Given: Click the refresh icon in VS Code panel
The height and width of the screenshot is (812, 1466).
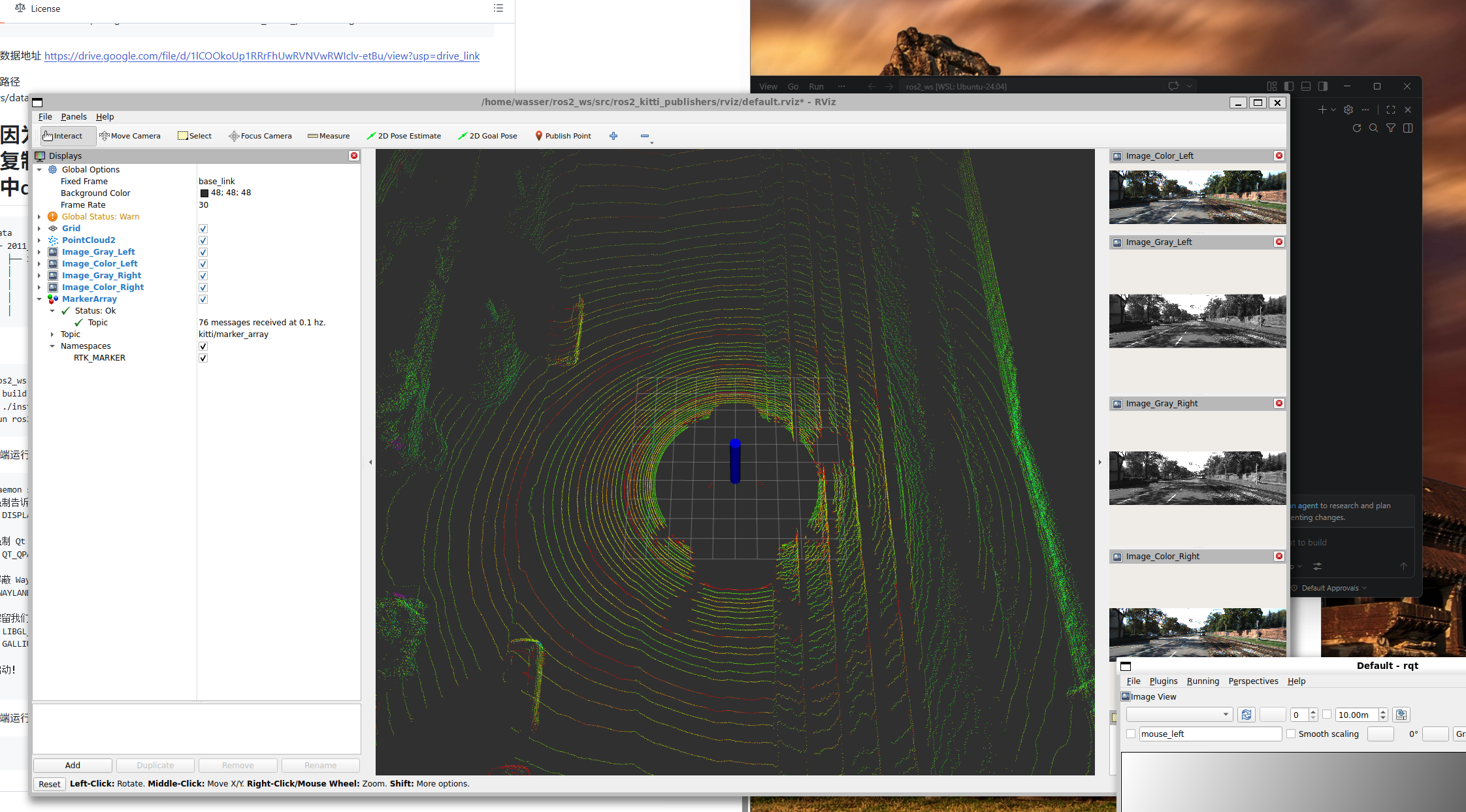Looking at the screenshot, I should [1357, 128].
